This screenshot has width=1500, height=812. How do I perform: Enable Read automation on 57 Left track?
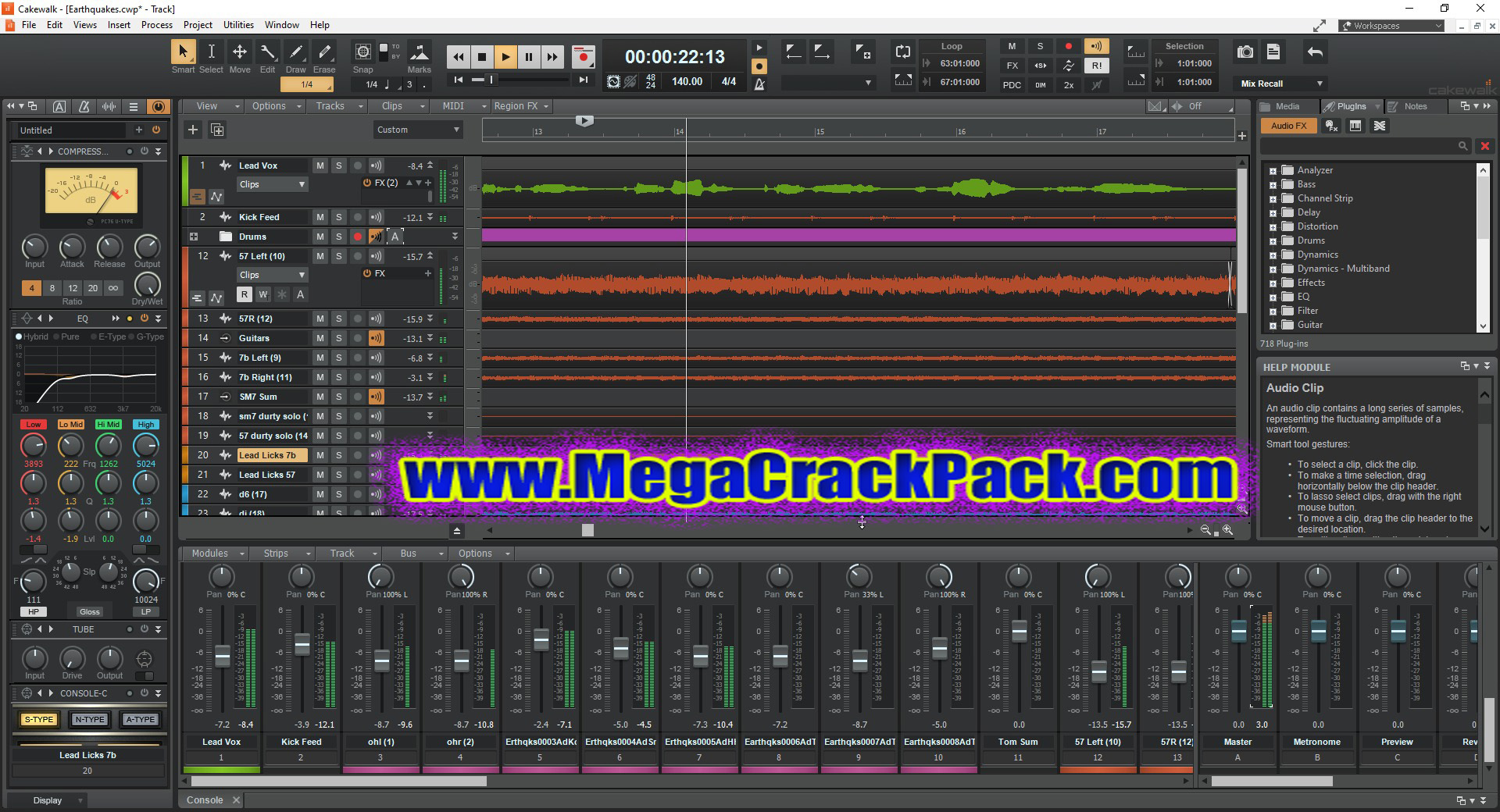click(x=245, y=294)
